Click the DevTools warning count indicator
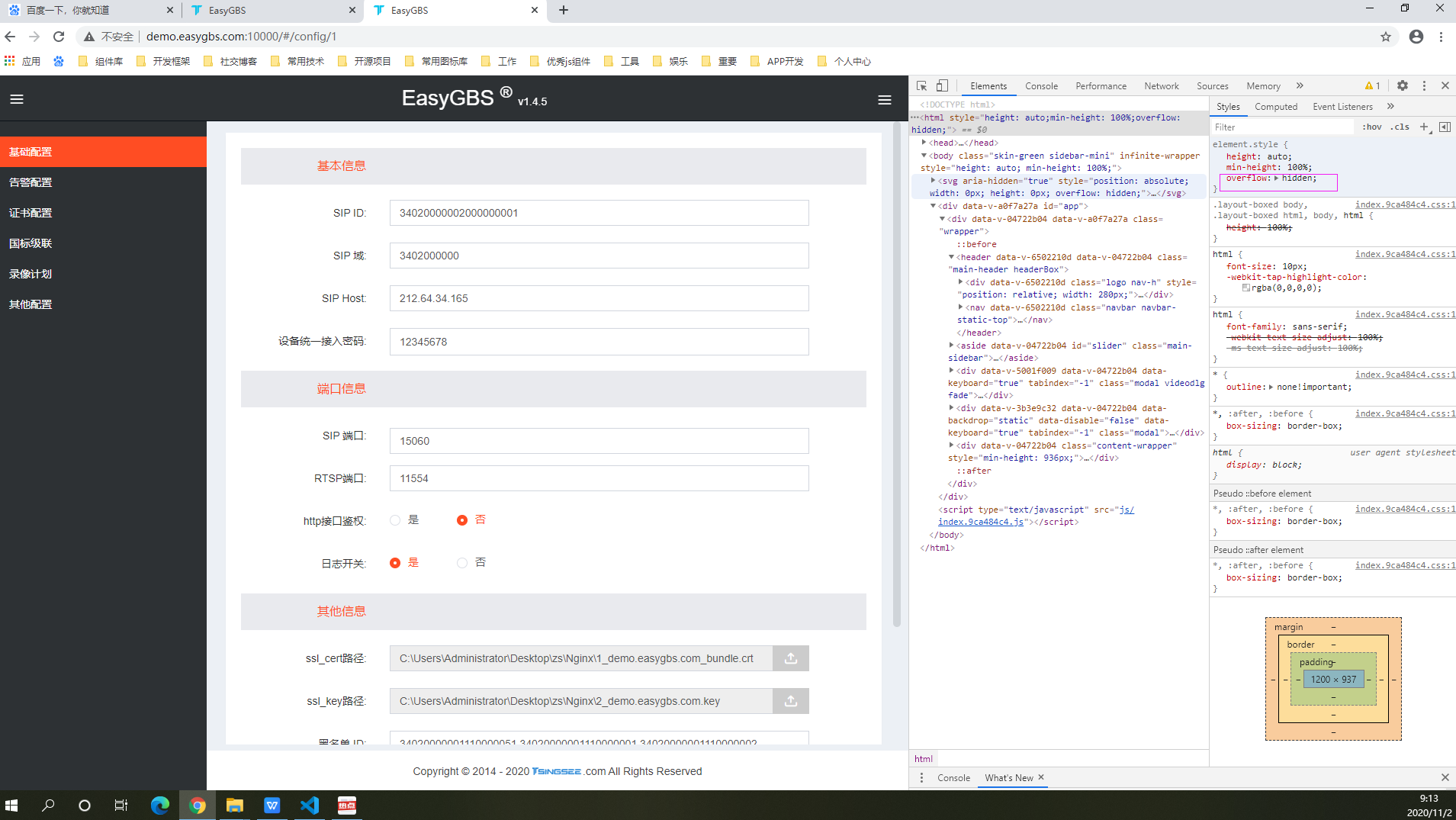The width and height of the screenshot is (1456, 820). 1372,85
